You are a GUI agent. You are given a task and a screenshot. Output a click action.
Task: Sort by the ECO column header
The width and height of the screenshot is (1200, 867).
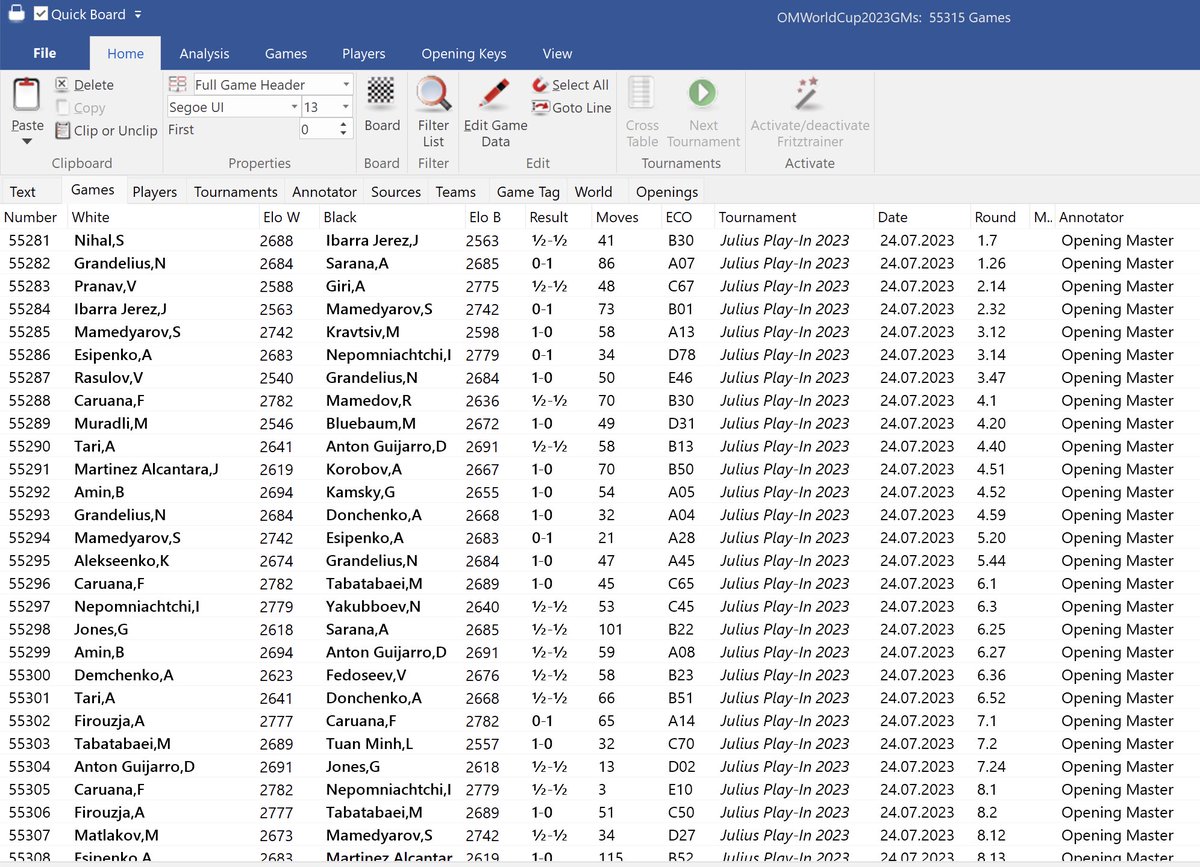point(678,217)
